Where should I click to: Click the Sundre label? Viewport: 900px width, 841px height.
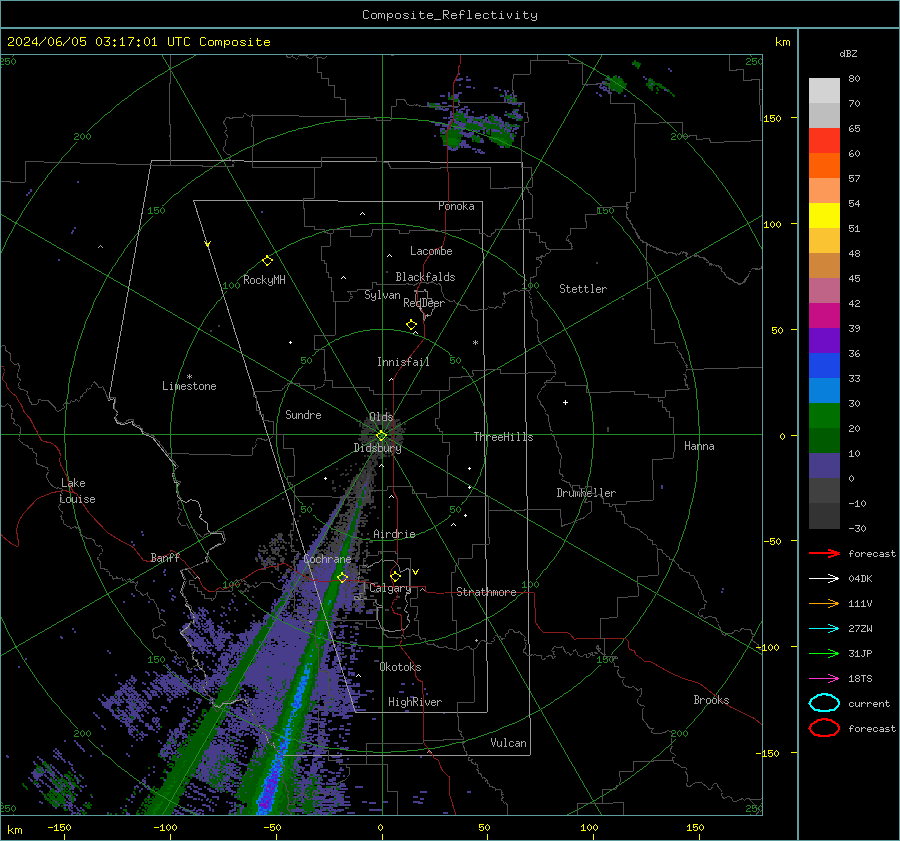[x=303, y=414]
